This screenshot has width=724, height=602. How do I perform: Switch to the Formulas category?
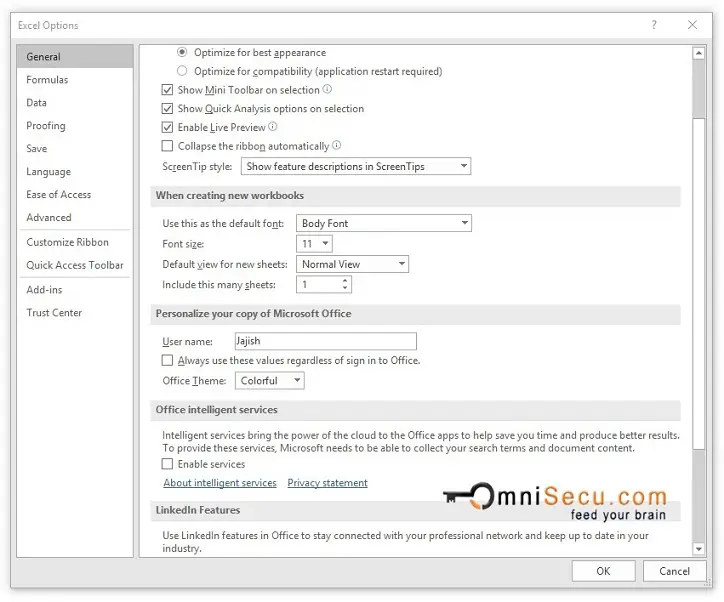[47, 80]
